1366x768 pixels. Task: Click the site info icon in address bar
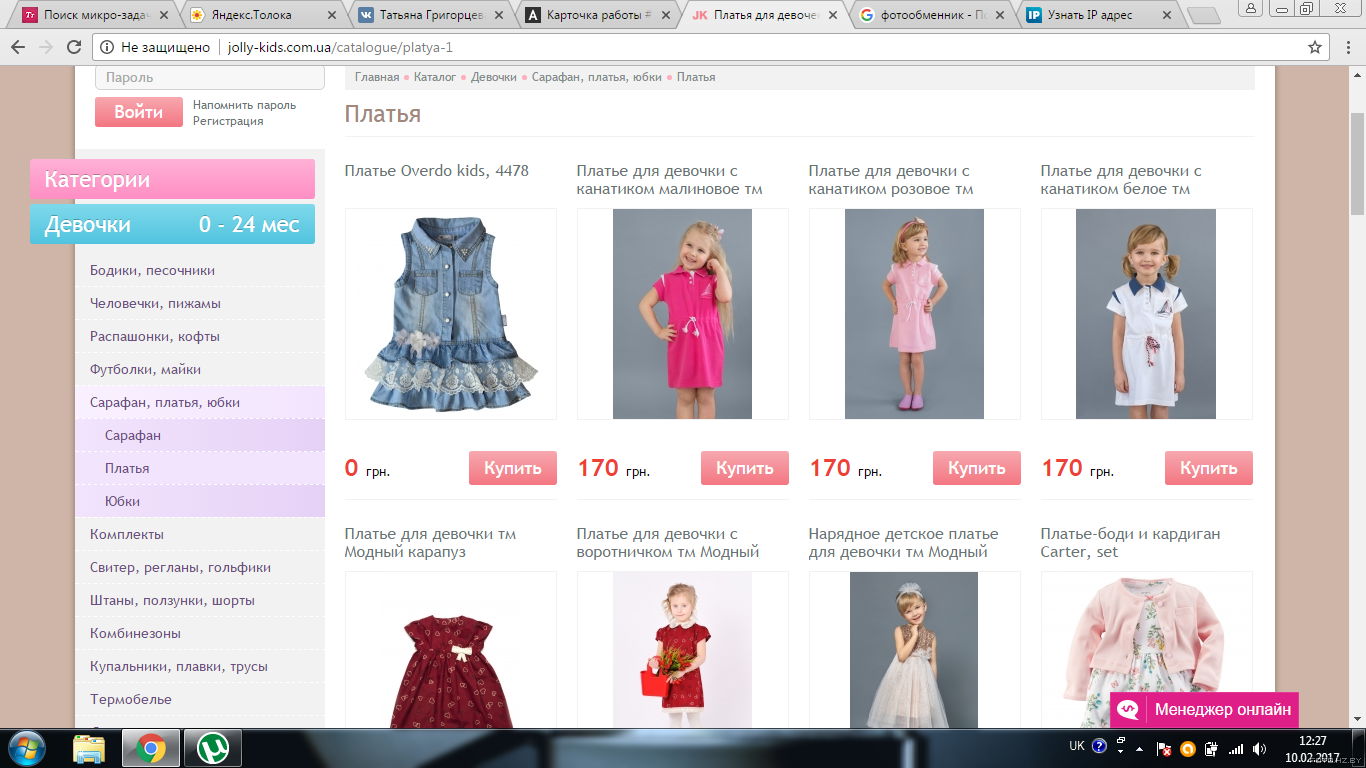coord(107,47)
